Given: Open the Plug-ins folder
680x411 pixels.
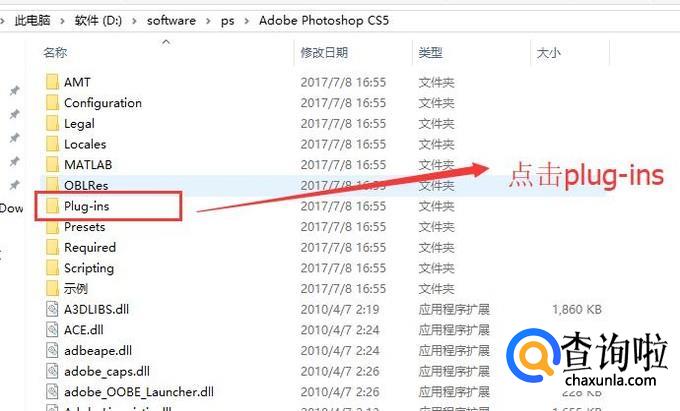Looking at the screenshot, I should click(86, 206).
